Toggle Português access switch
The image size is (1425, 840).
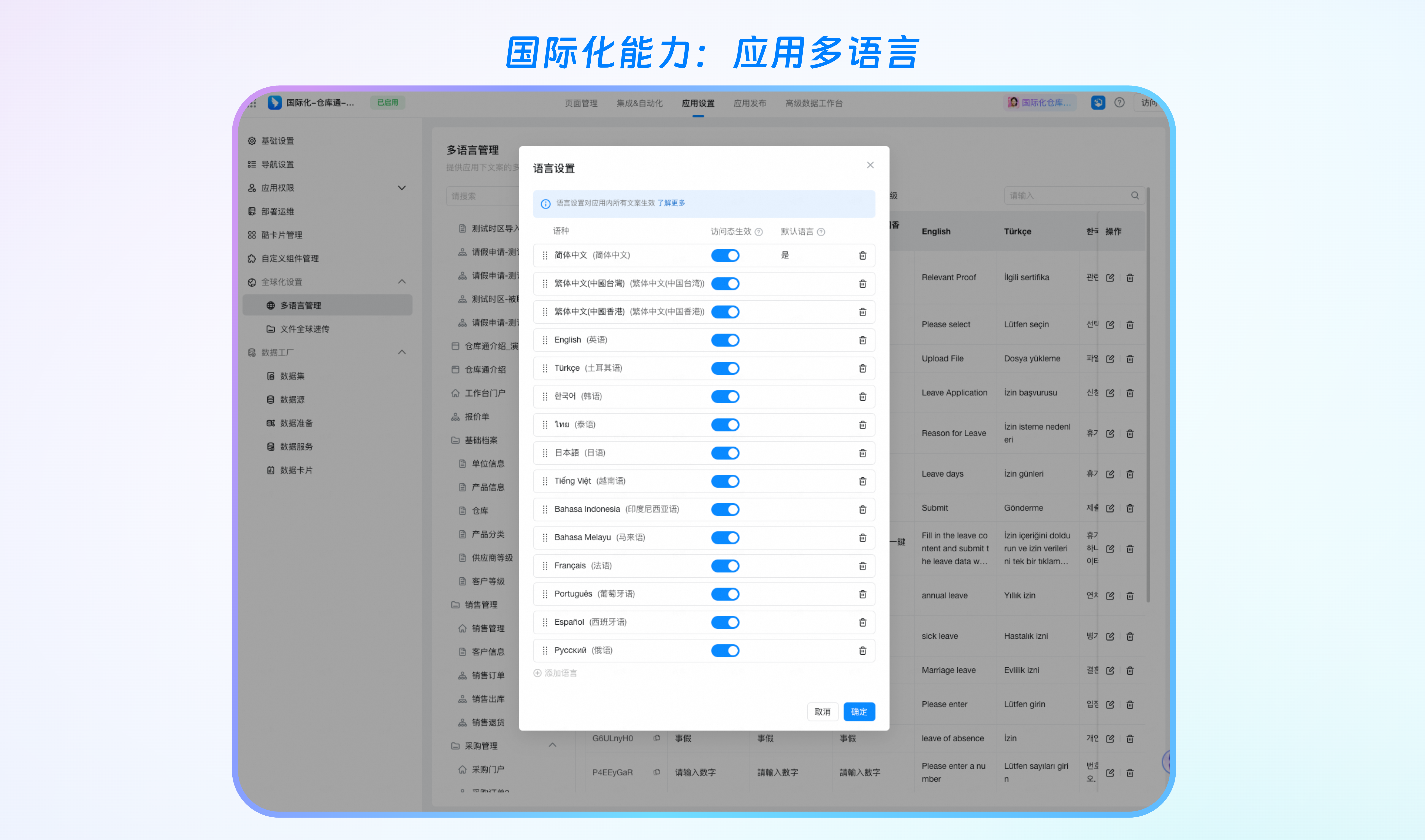coord(725,594)
